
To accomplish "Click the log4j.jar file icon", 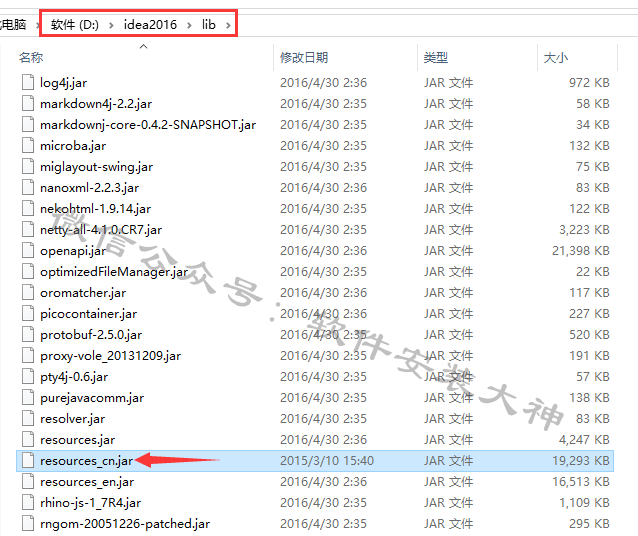I will [x=28, y=82].
